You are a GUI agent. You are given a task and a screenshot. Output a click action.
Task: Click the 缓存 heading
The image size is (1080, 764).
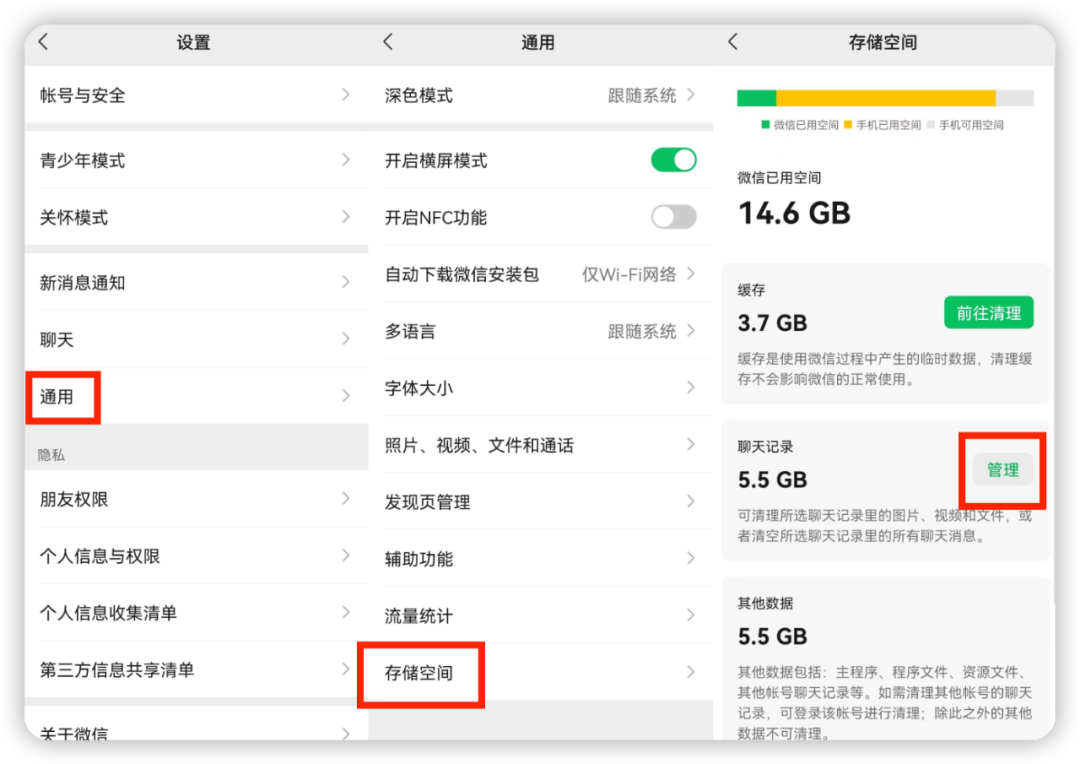751,290
